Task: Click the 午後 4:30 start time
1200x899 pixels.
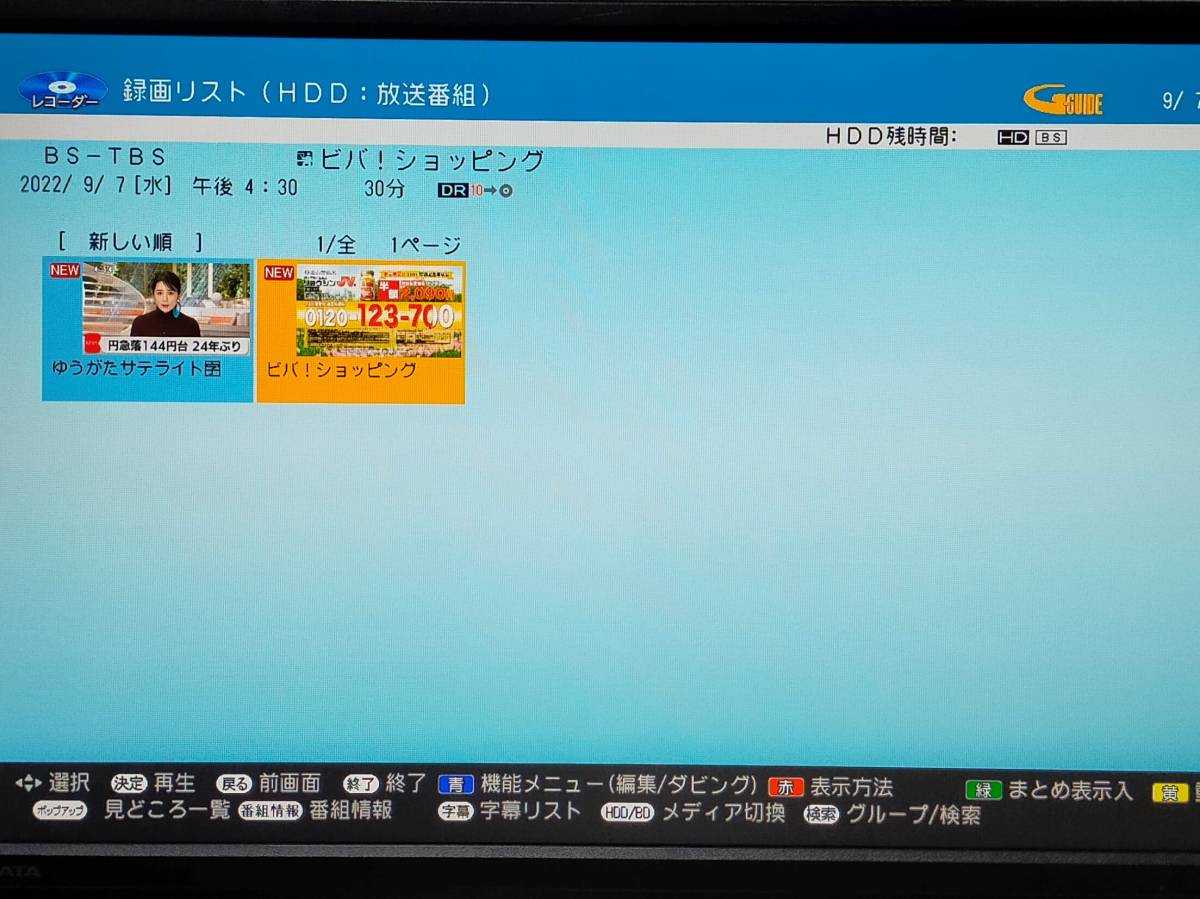Action: tap(245, 187)
